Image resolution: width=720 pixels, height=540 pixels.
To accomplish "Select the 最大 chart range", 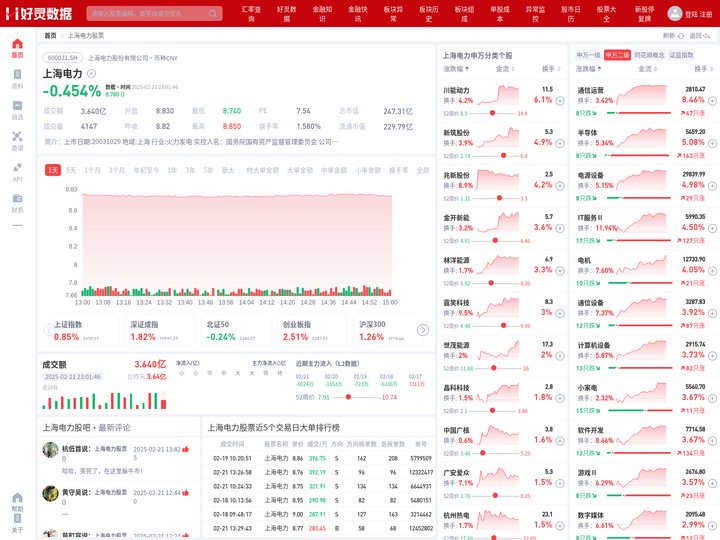I will (x=228, y=170).
